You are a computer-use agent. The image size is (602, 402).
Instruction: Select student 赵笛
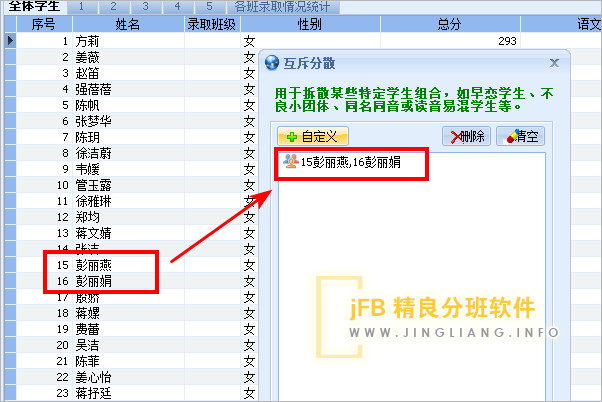(x=87, y=73)
